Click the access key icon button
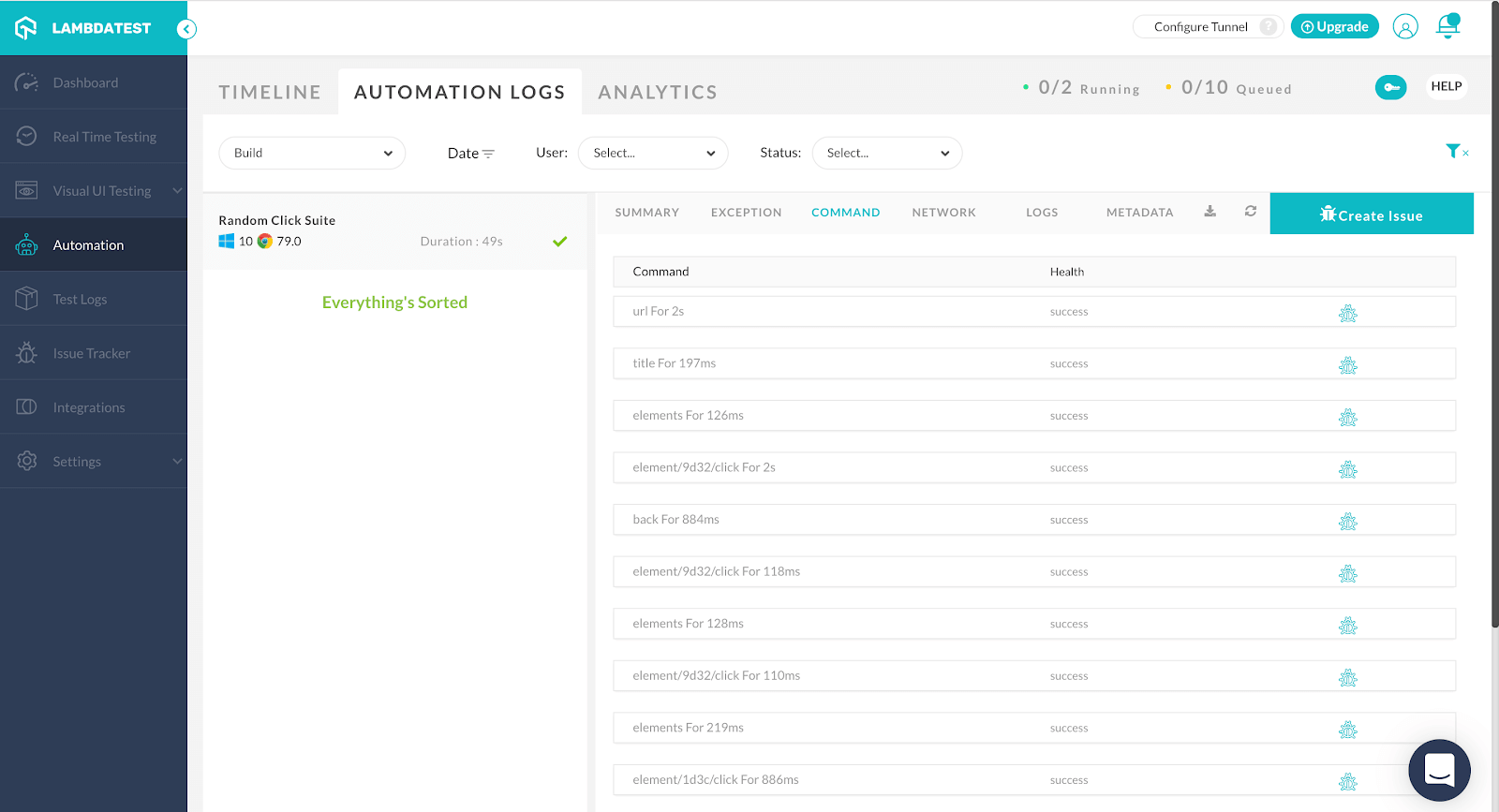Image resolution: width=1499 pixels, height=812 pixels. (x=1390, y=87)
